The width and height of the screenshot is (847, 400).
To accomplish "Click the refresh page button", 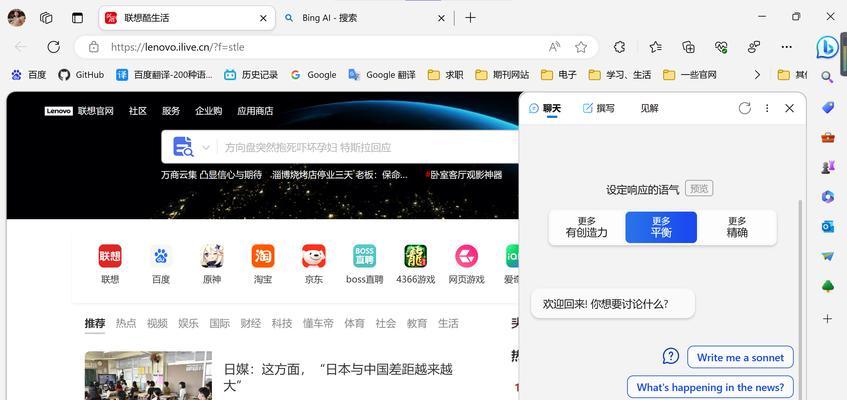I will coord(53,47).
